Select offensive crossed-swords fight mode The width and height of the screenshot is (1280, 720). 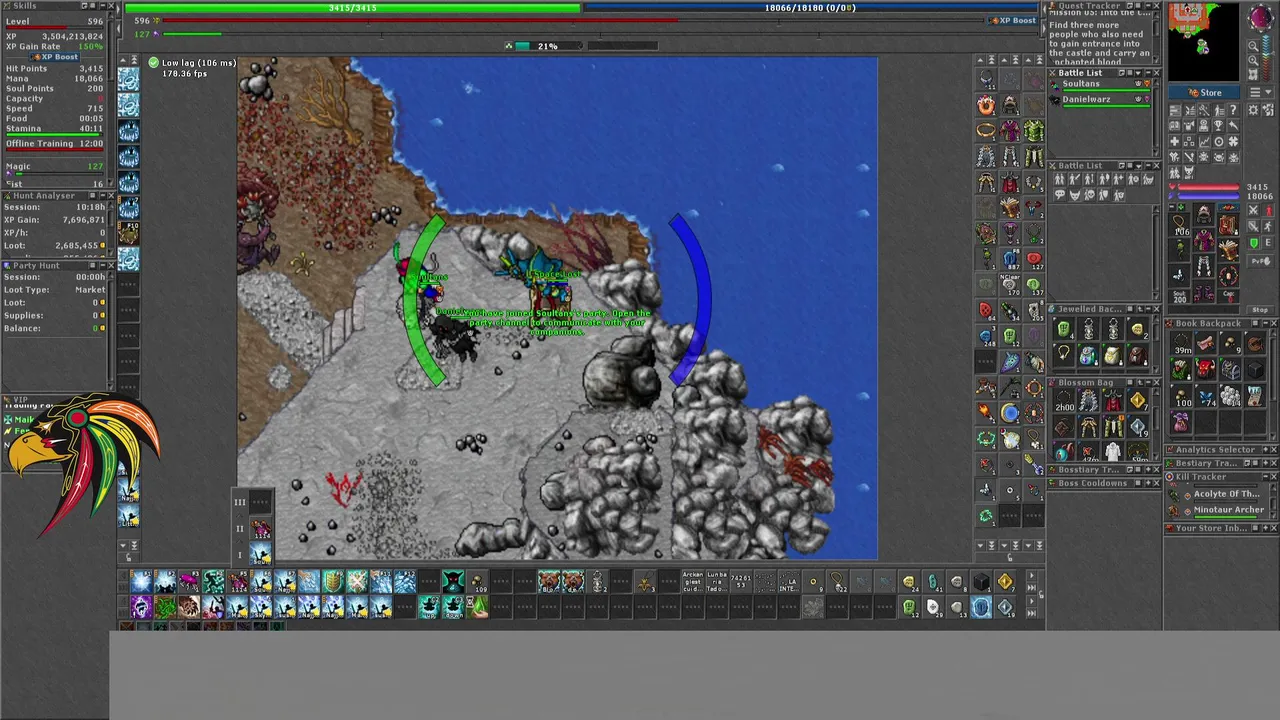[1254, 210]
